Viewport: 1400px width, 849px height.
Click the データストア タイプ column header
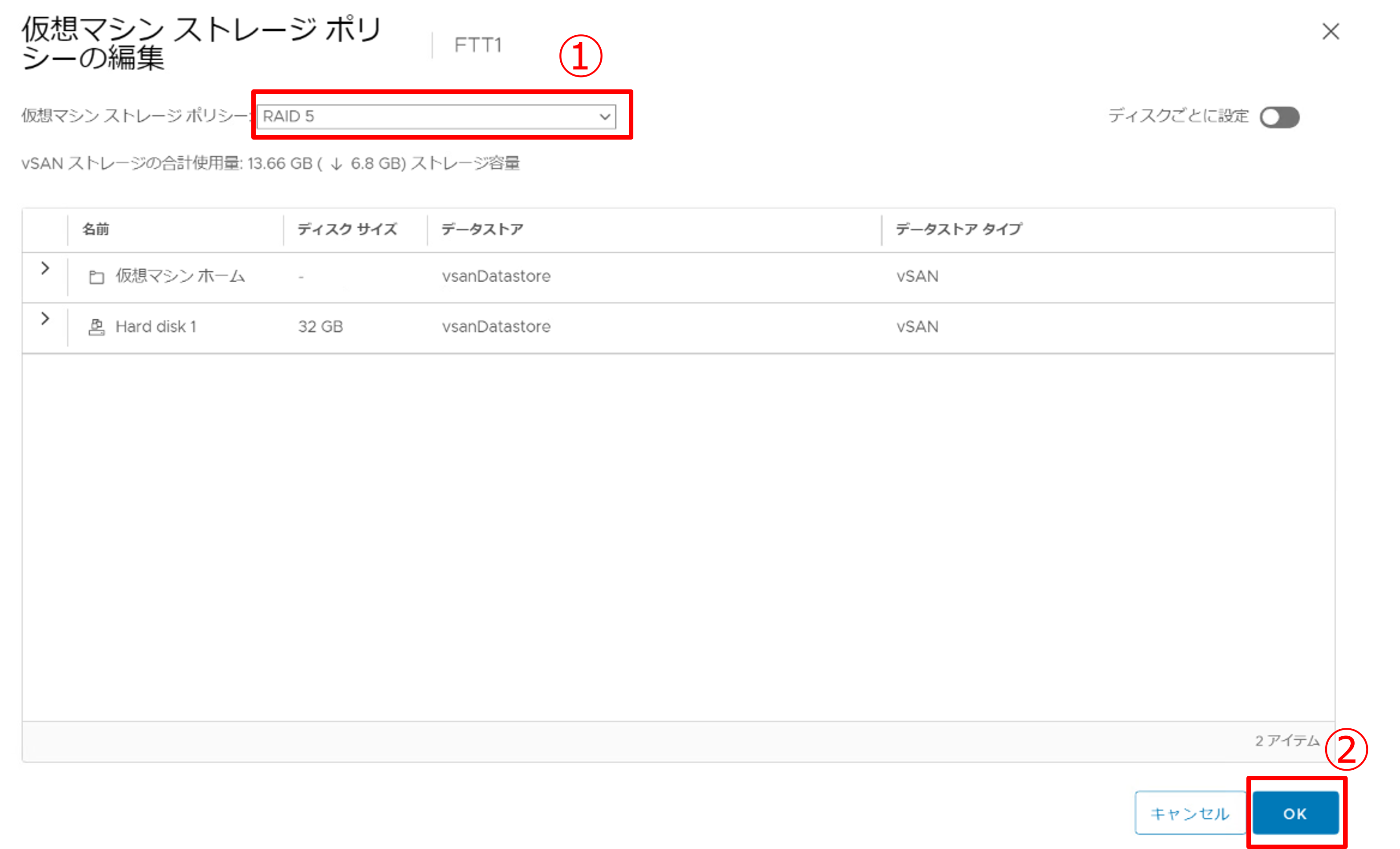pos(959,229)
